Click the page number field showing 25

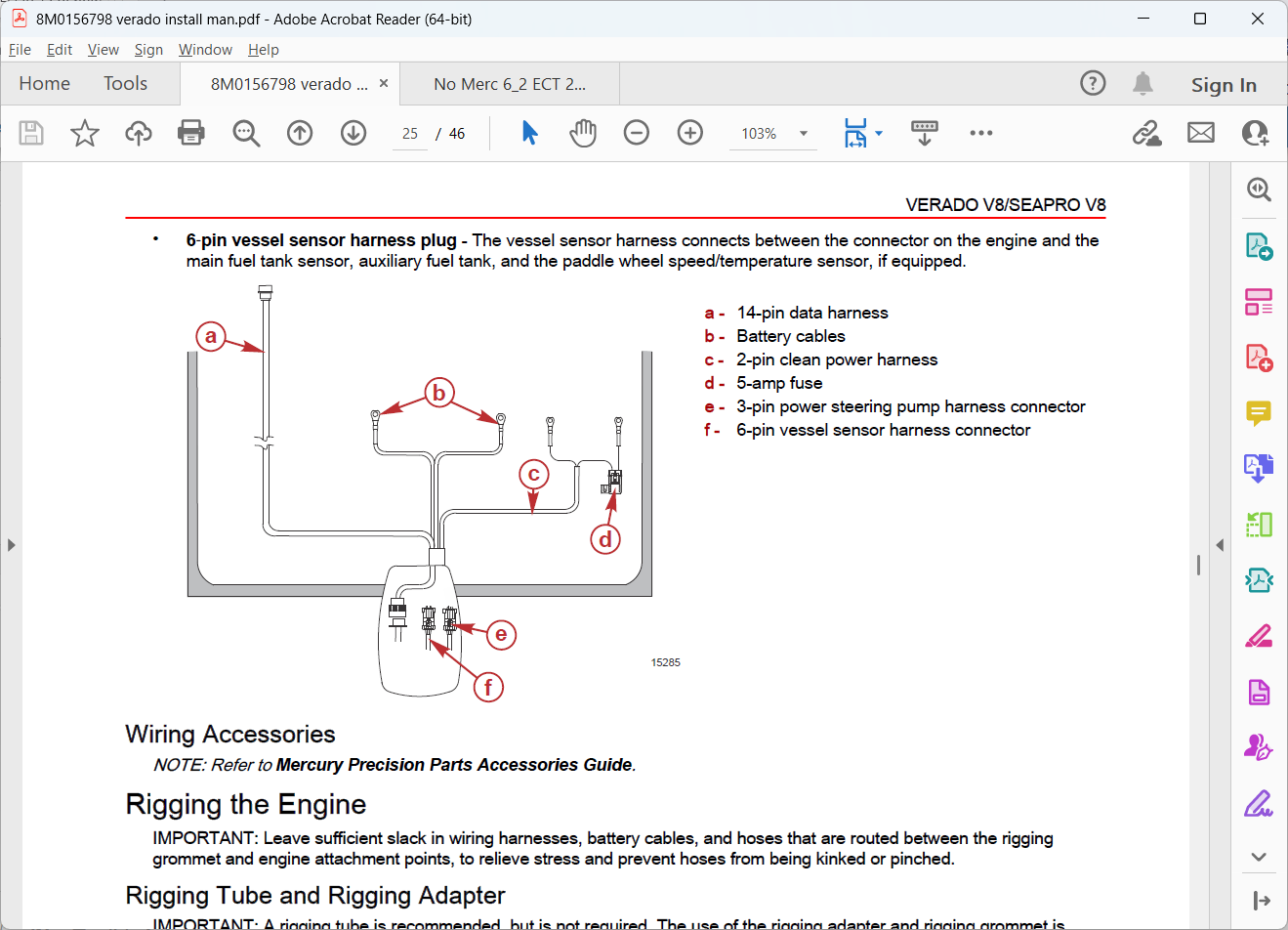click(x=410, y=134)
